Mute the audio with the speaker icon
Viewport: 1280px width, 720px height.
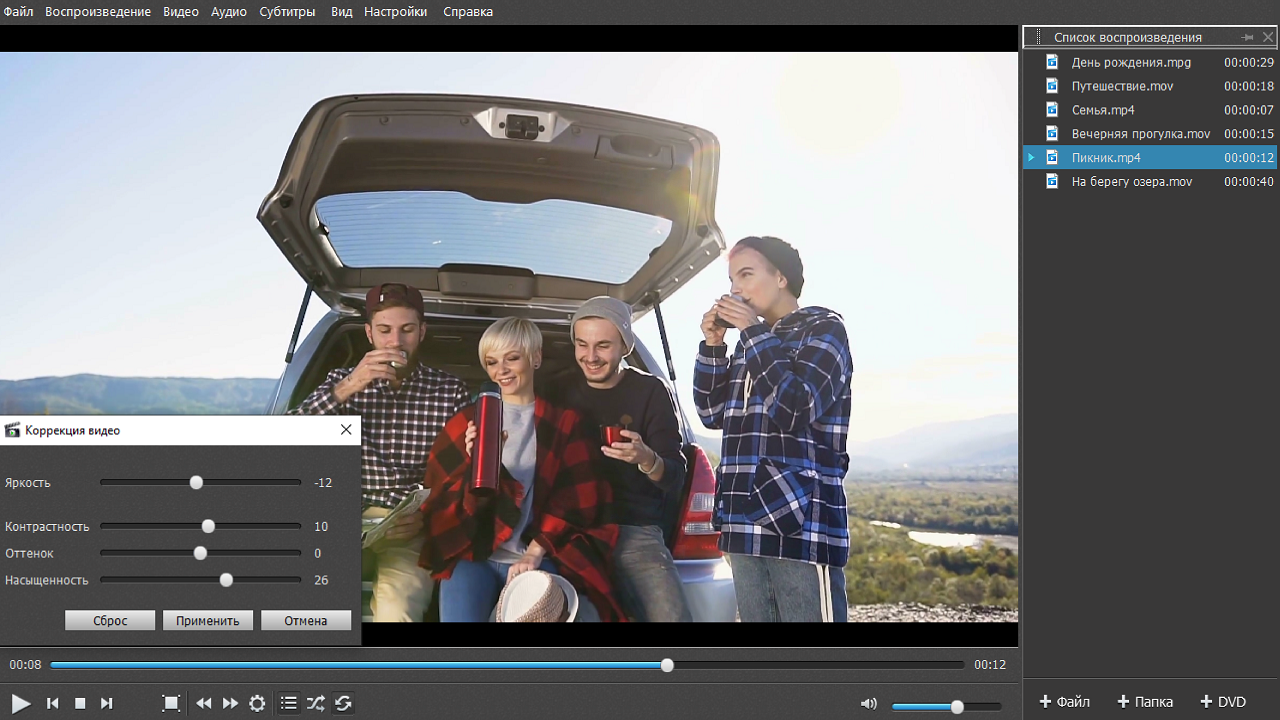click(868, 704)
